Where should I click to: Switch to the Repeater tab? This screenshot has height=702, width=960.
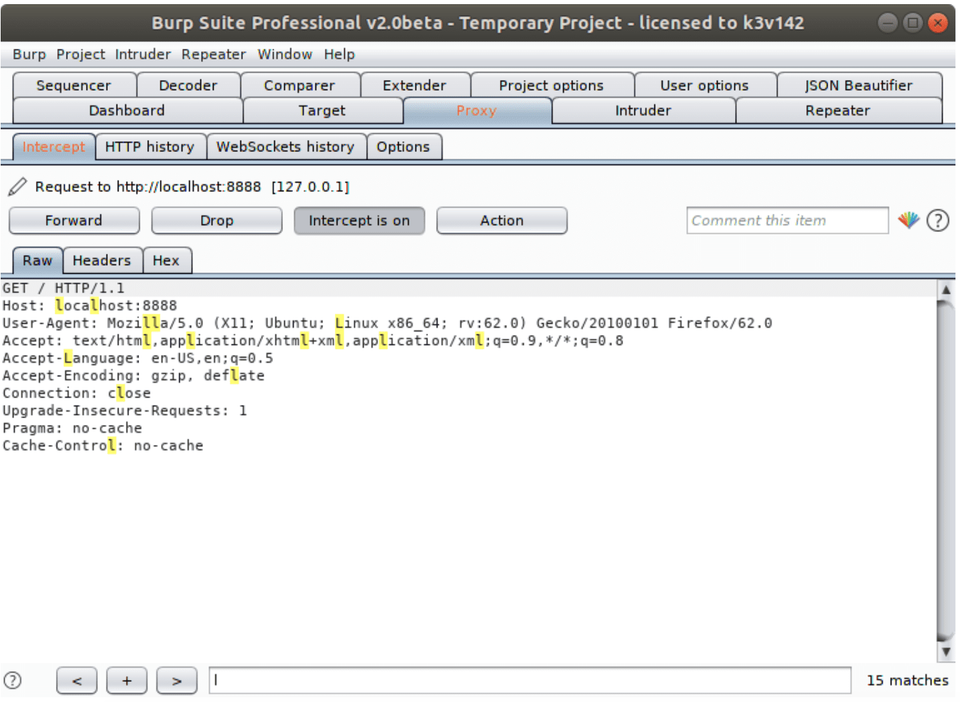(x=838, y=111)
